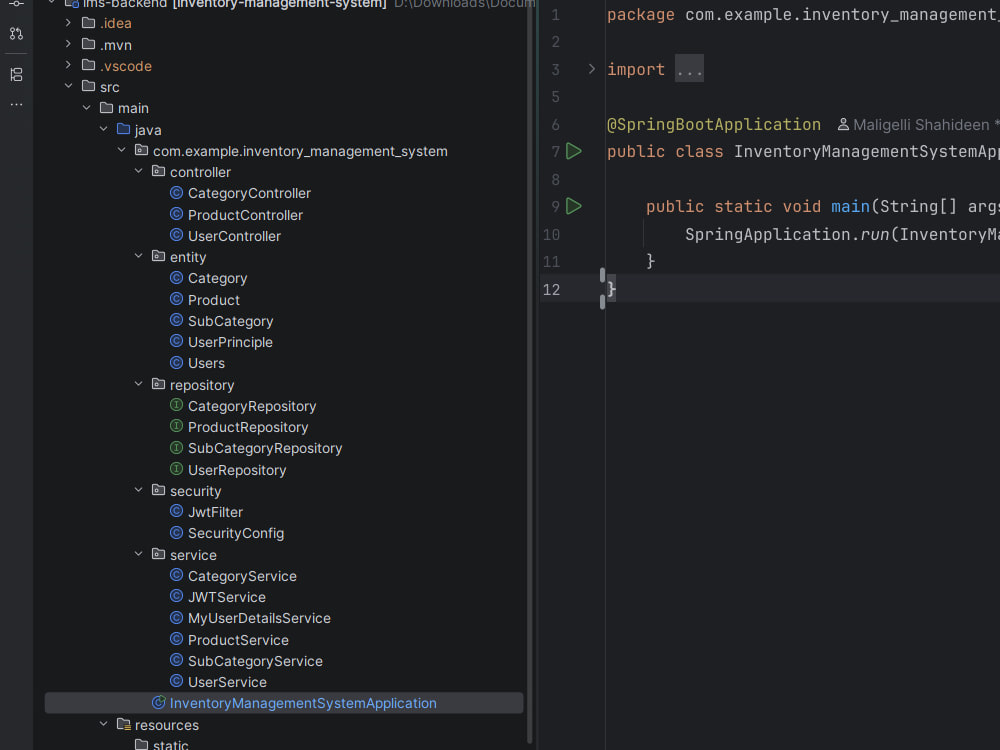The width and height of the screenshot is (1000, 750).
Task: Click the main method name in code
Action: pos(850,206)
